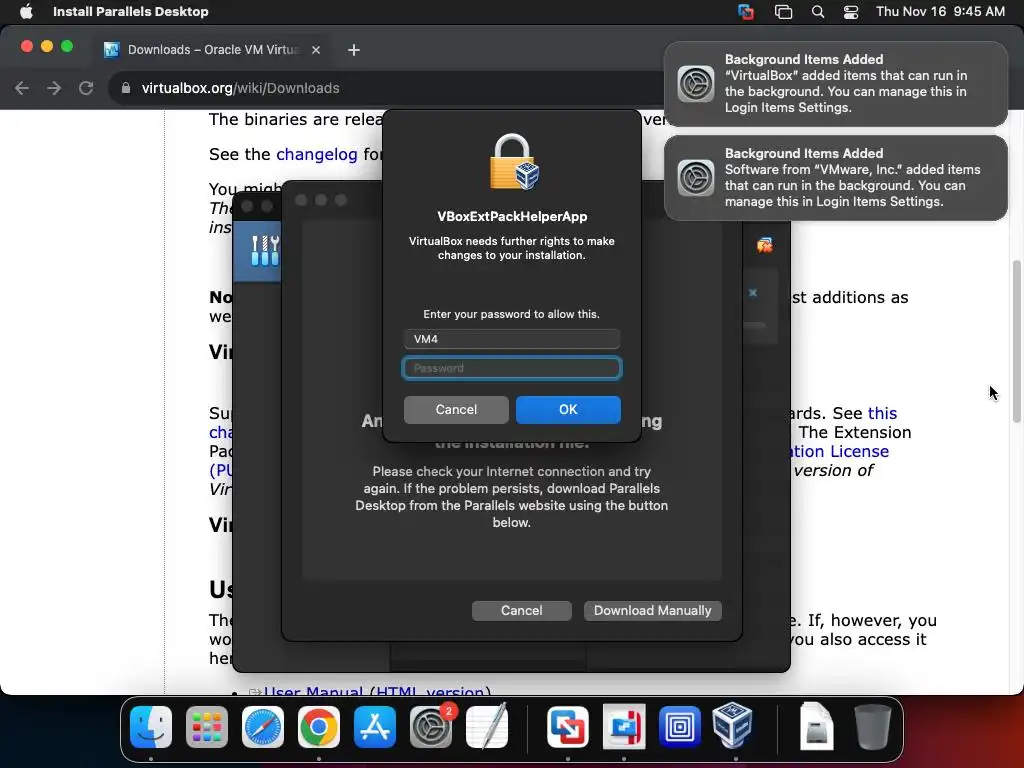Screen dimensions: 1024x768
Task: Open App Store from the Dock
Action: (375, 727)
